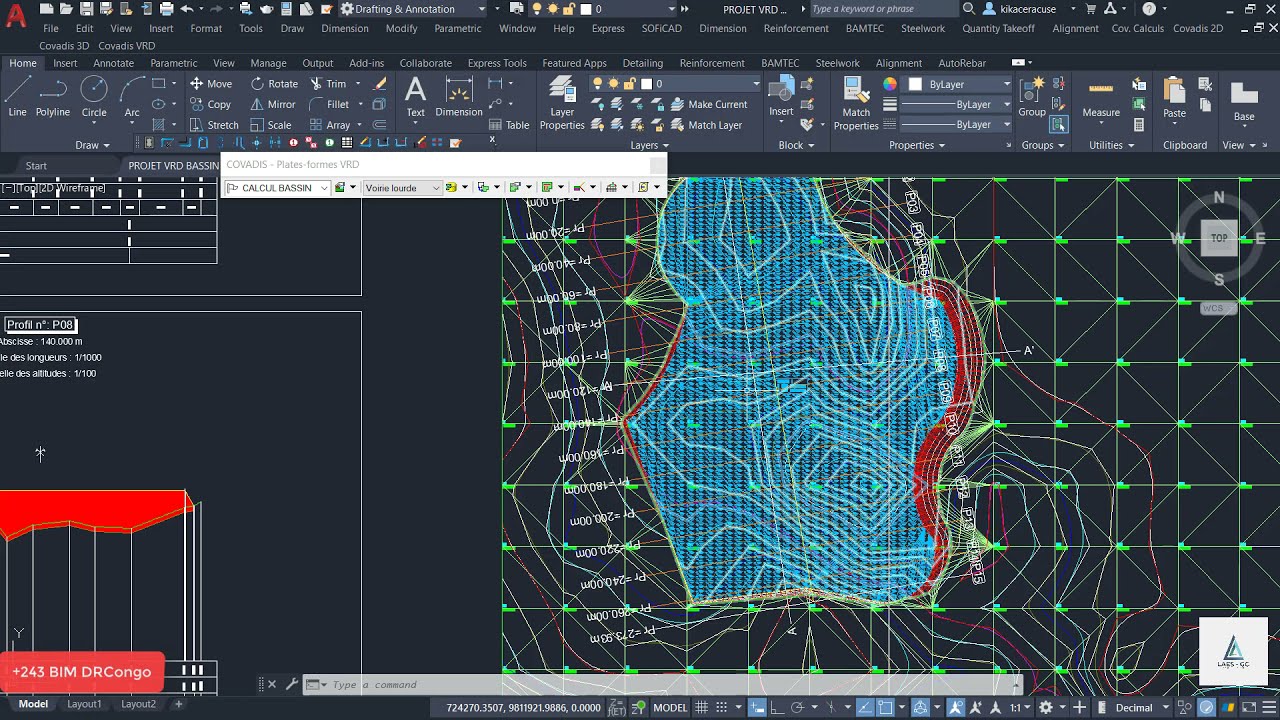Activate the Arc tool
This screenshot has height=720, width=1280.
(x=132, y=97)
